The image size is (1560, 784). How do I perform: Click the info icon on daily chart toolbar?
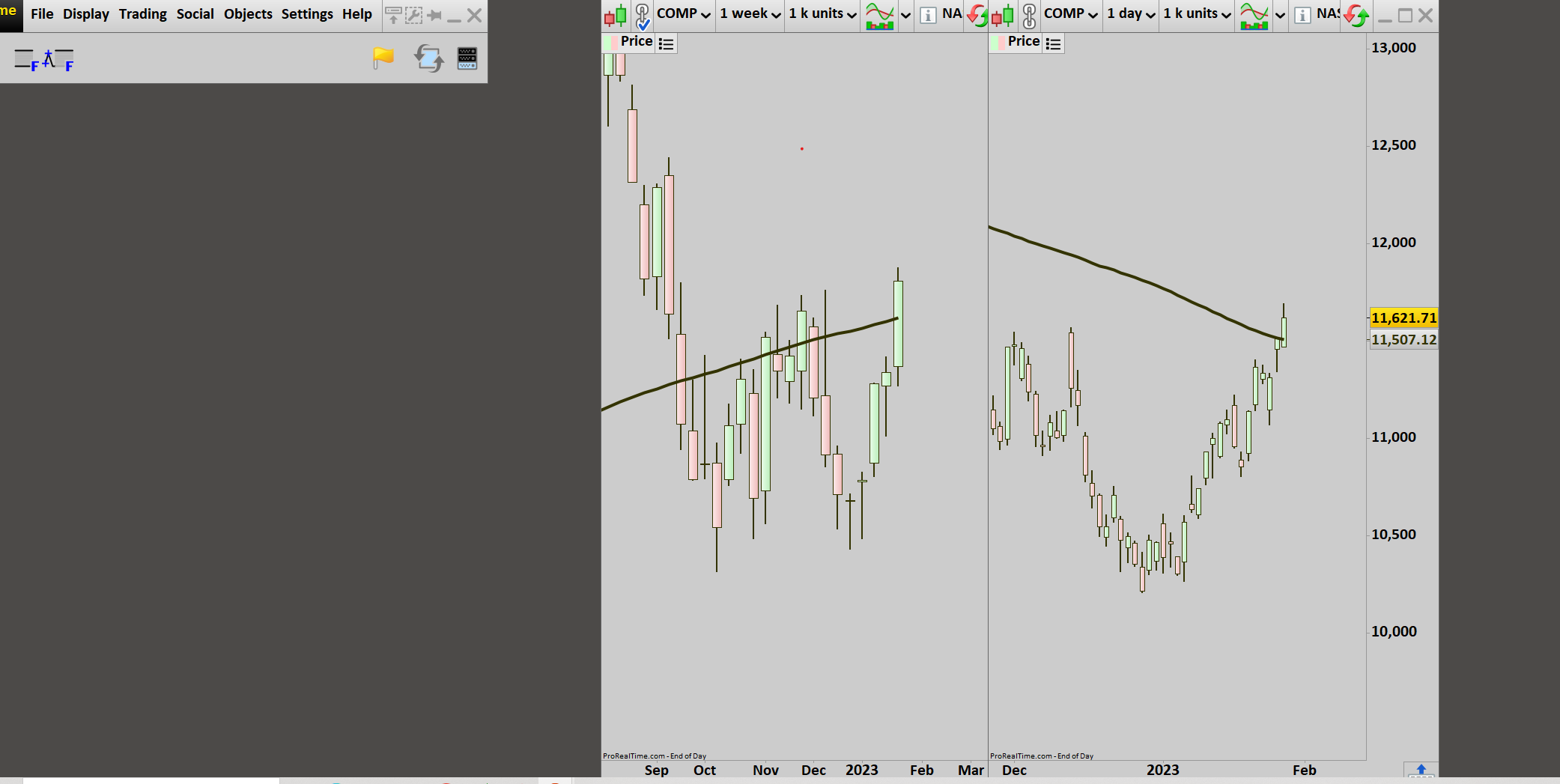click(x=1302, y=15)
